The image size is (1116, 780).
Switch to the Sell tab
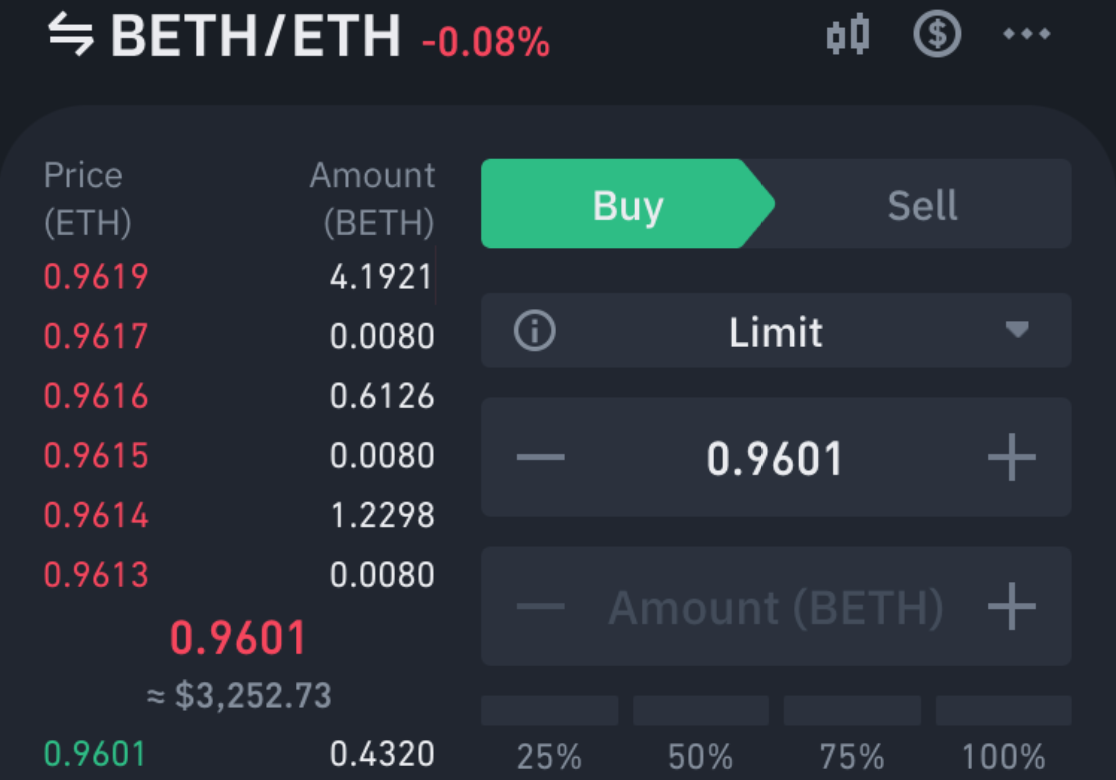click(x=922, y=204)
